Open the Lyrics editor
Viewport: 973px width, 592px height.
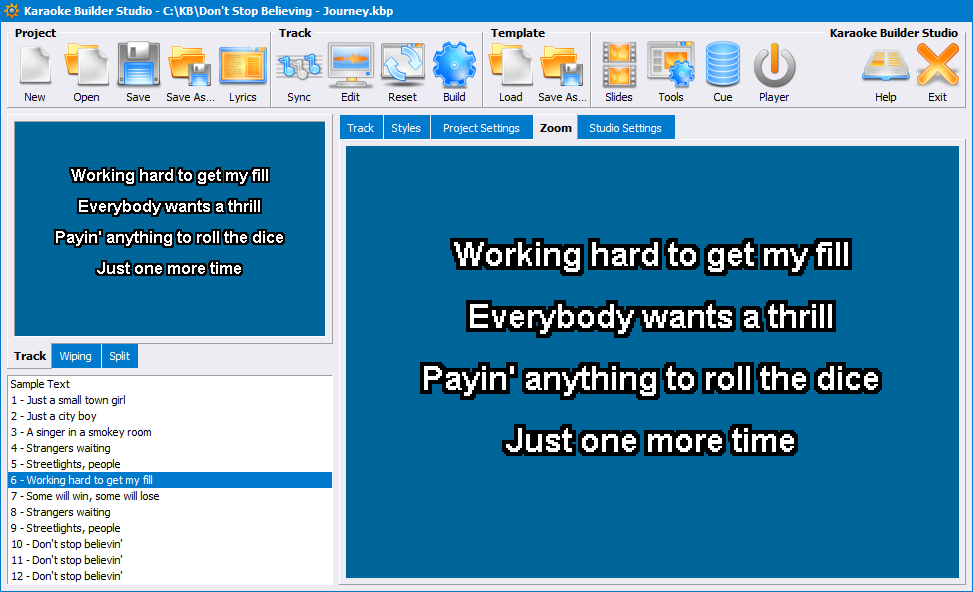[243, 73]
